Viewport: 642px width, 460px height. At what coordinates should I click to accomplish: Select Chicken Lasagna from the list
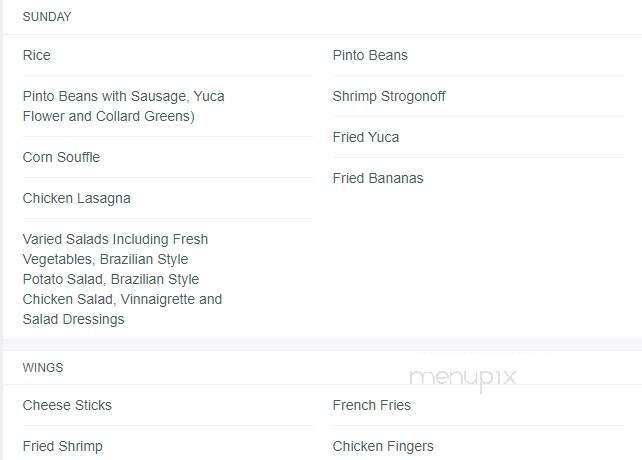[77, 199]
